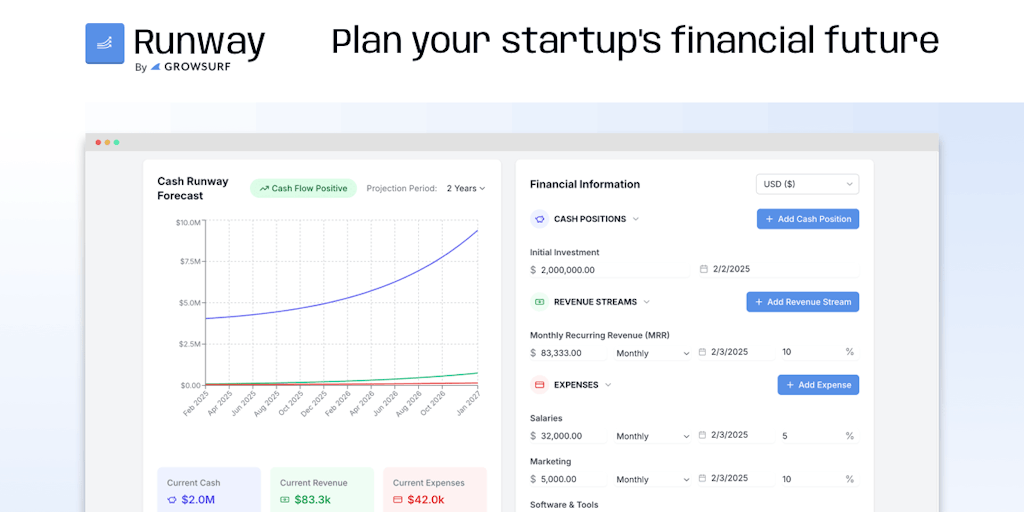Collapse the Expenses section

tap(608, 385)
